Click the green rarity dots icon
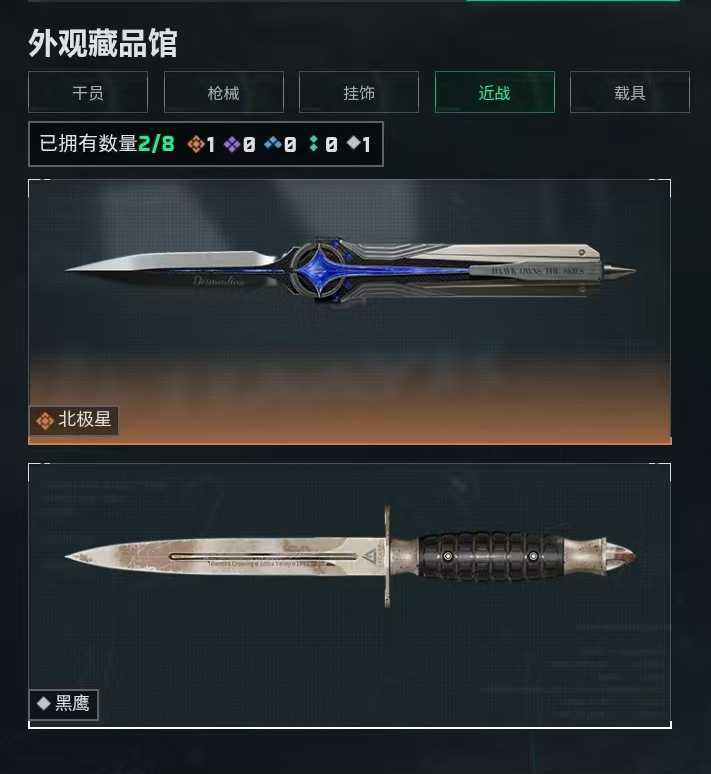The width and height of the screenshot is (711, 774). pos(314,144)
